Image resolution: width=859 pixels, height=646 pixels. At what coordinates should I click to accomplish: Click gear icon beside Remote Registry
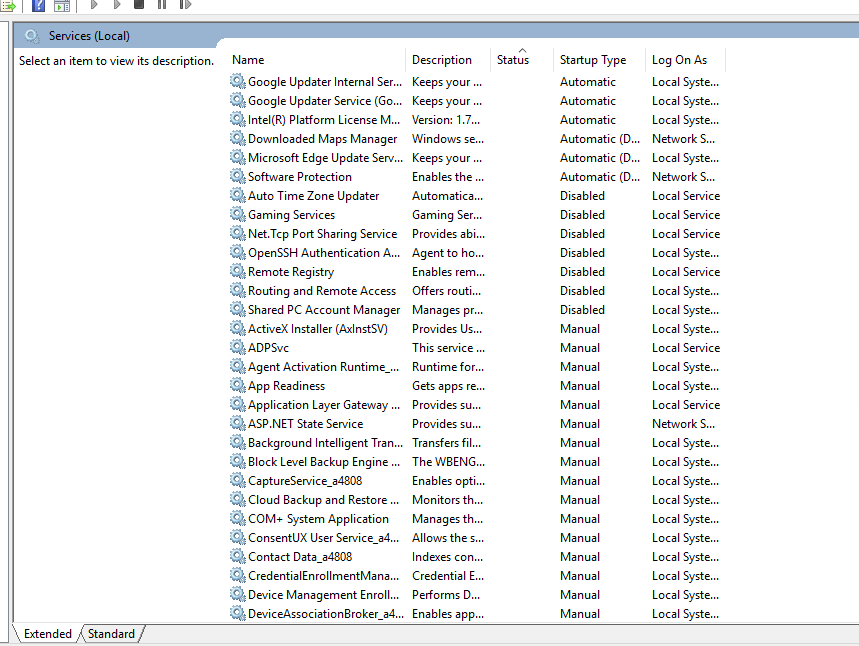pos(237,272)
